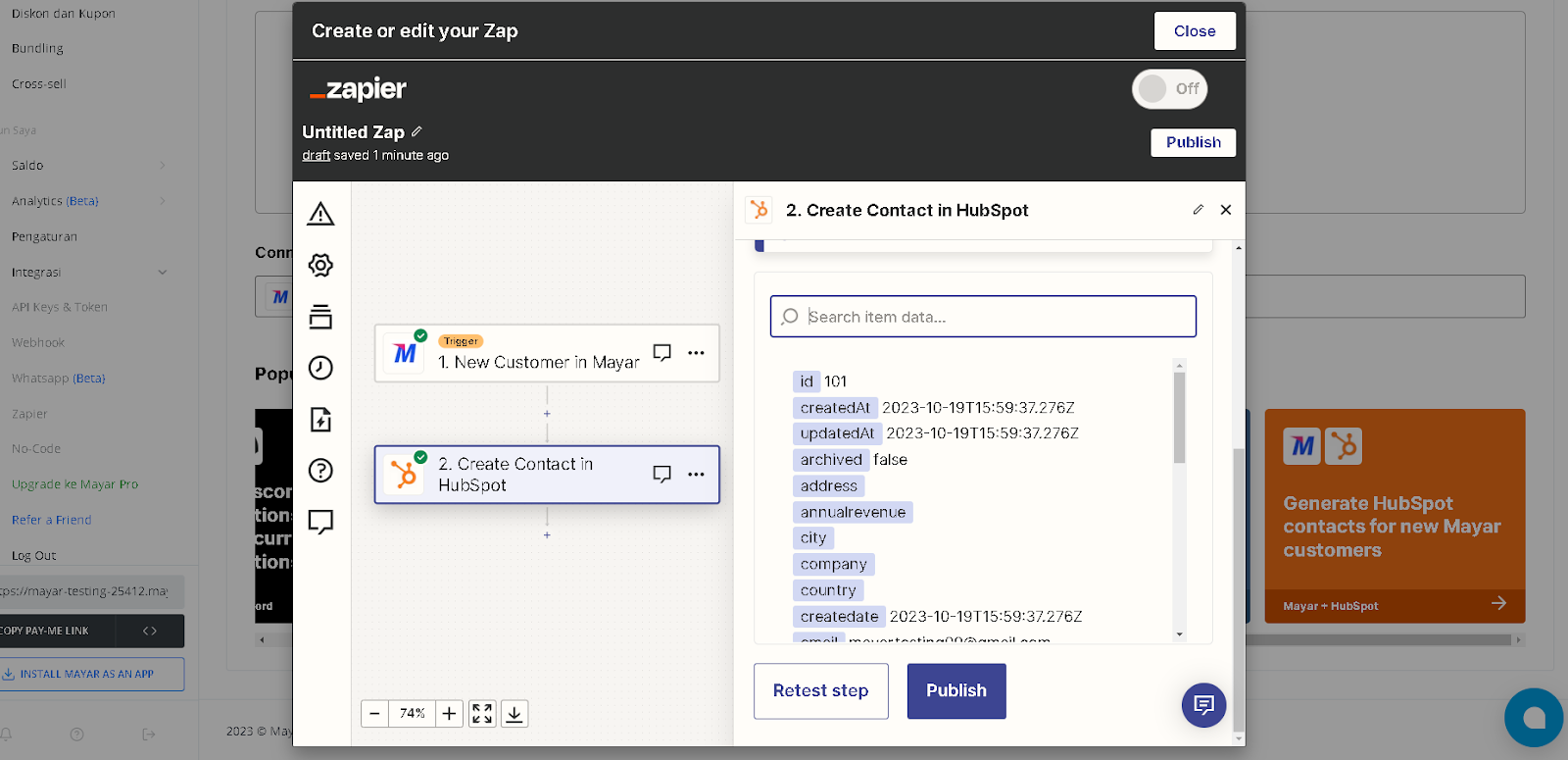This screenshot has width=1568, height=760.
Task: Expand the Analytics (Beta) chevron
Action: (163, 201)
